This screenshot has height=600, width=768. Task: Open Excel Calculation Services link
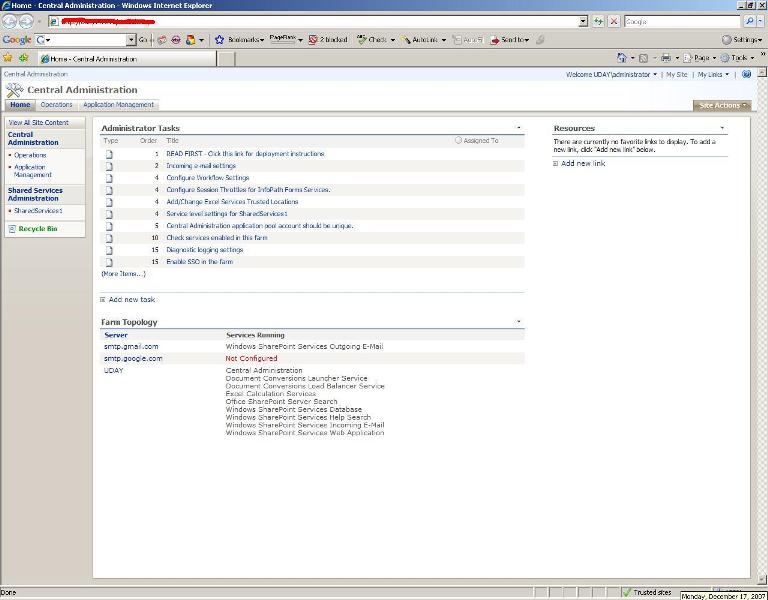pyautogui.click(x=271, y=394)
